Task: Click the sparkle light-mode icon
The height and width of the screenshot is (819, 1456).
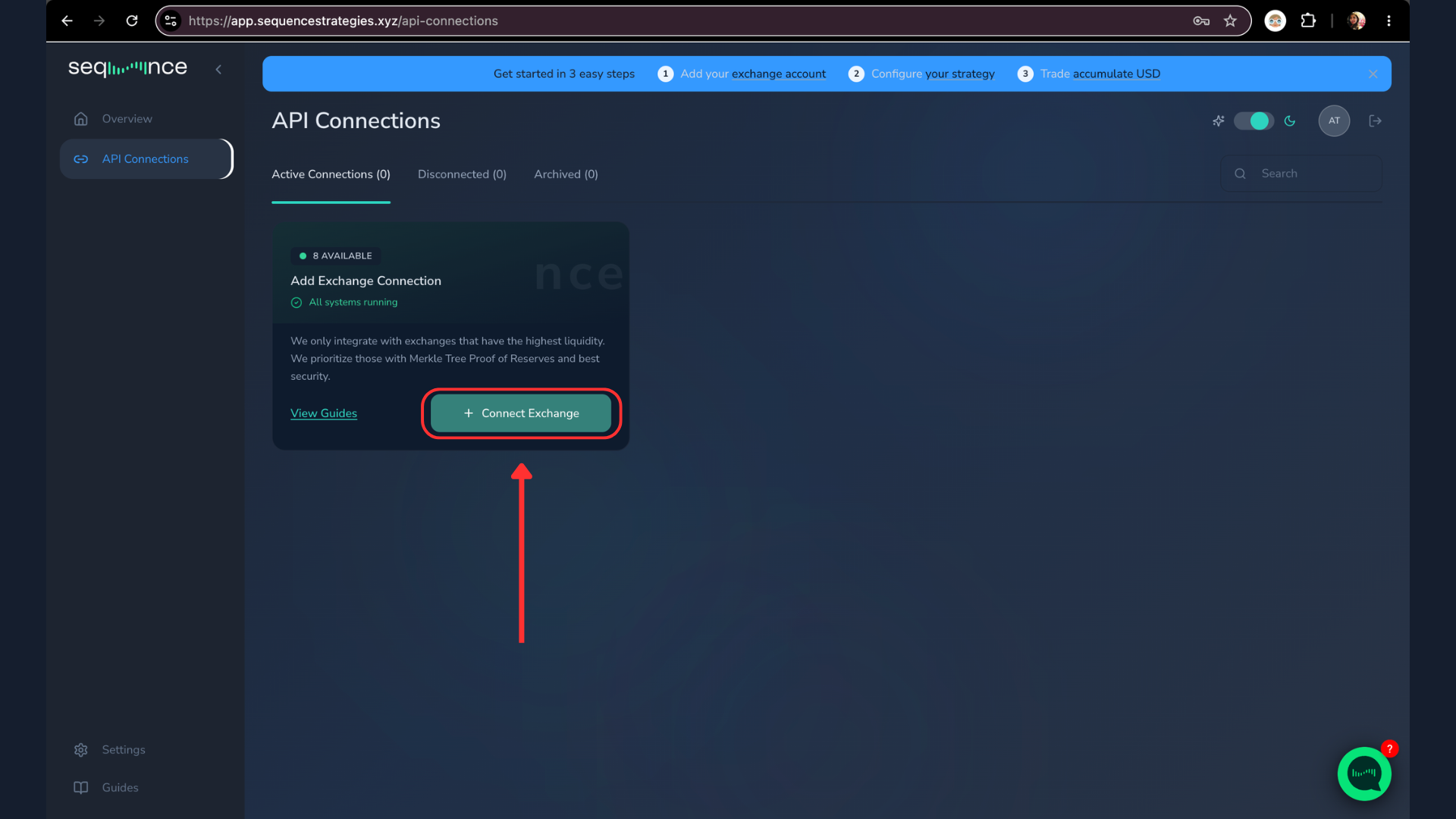Action: [x=1218, y=121]
